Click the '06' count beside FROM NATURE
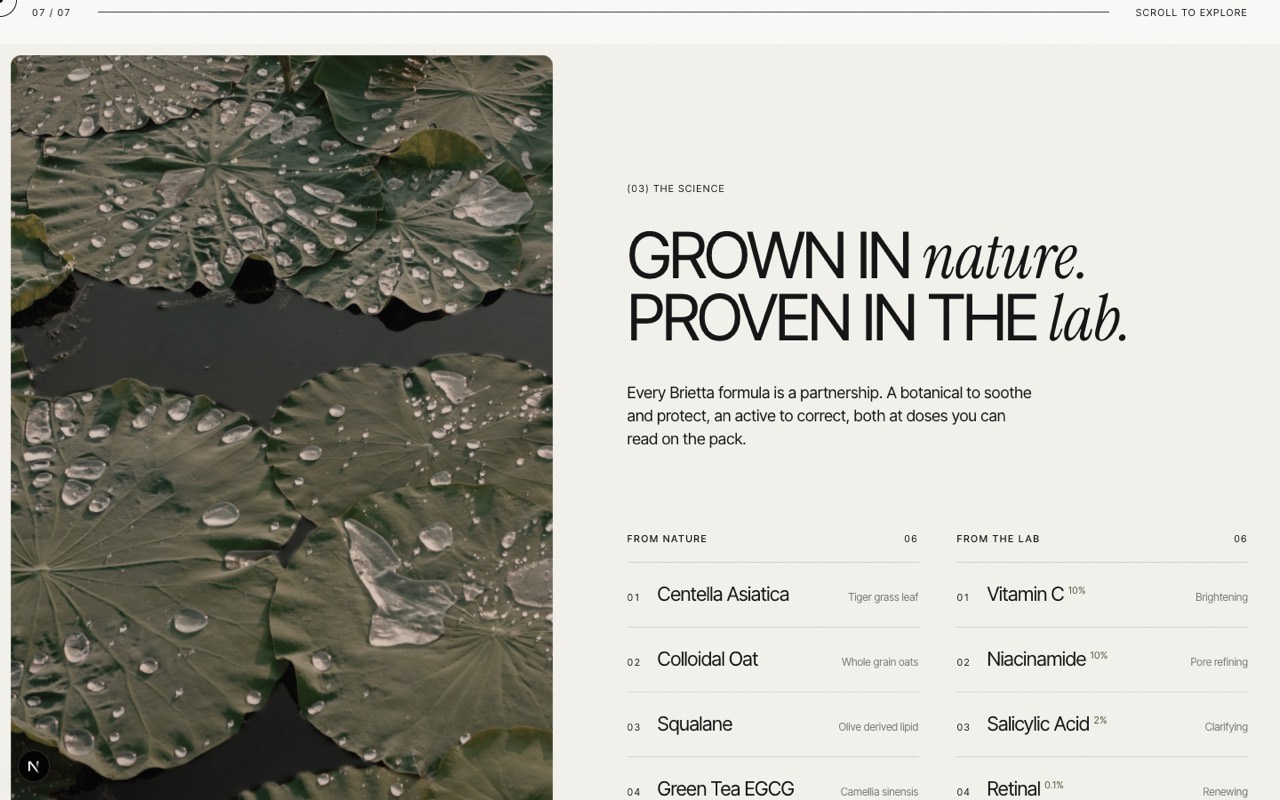Screen dimensions: 1280x800 [x=911, y=539]
